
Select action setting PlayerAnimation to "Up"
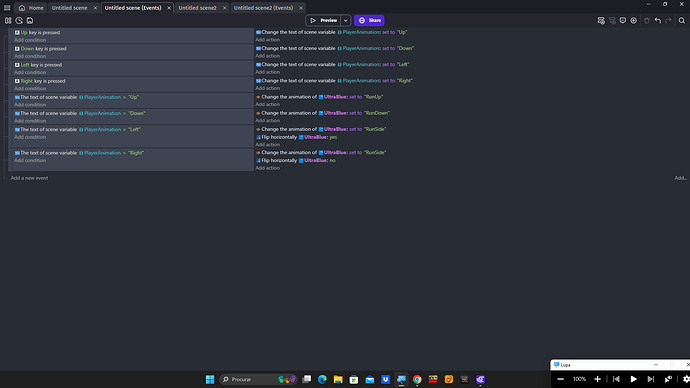(332, 32)
